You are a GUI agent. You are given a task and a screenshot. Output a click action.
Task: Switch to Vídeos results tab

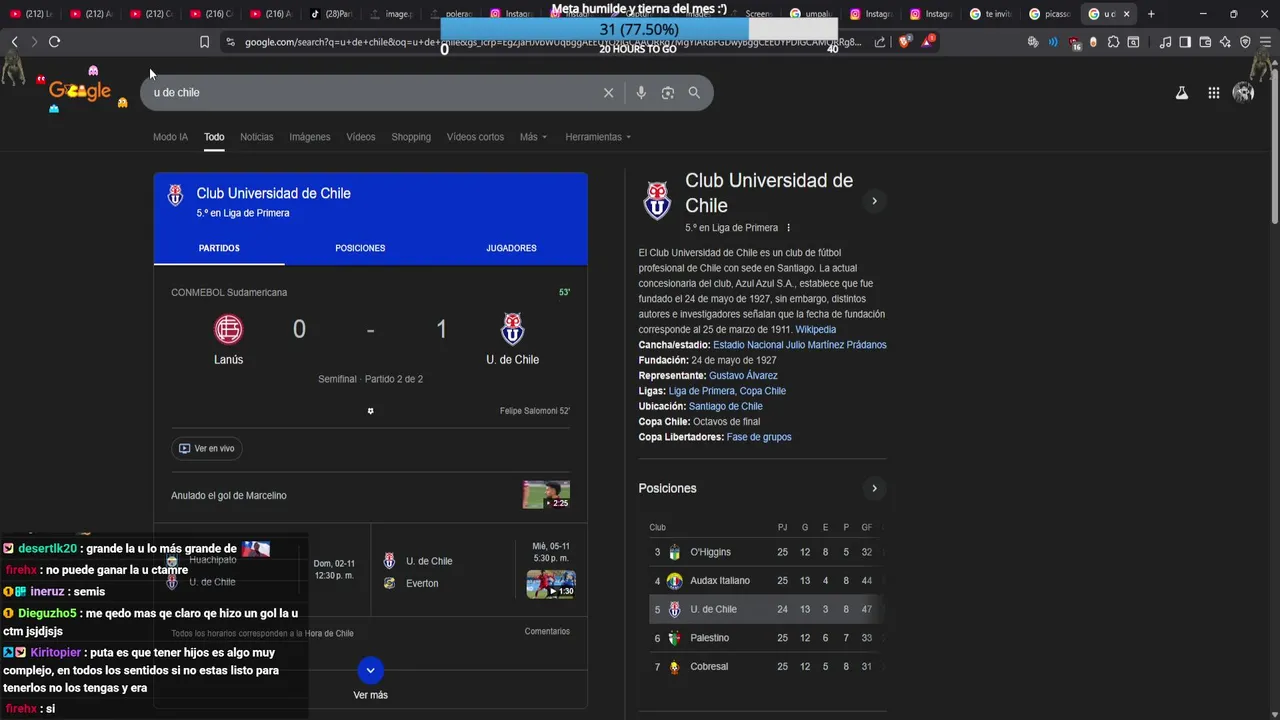[361, 137]
